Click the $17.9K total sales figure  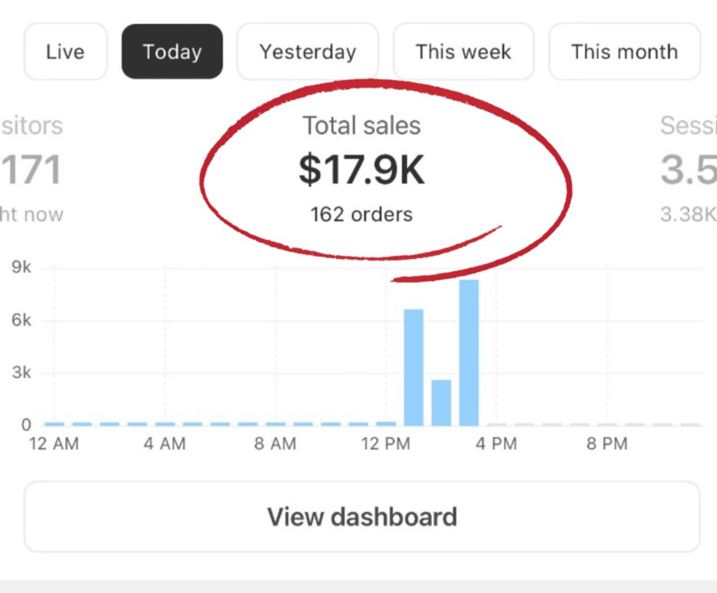[361, 170]
